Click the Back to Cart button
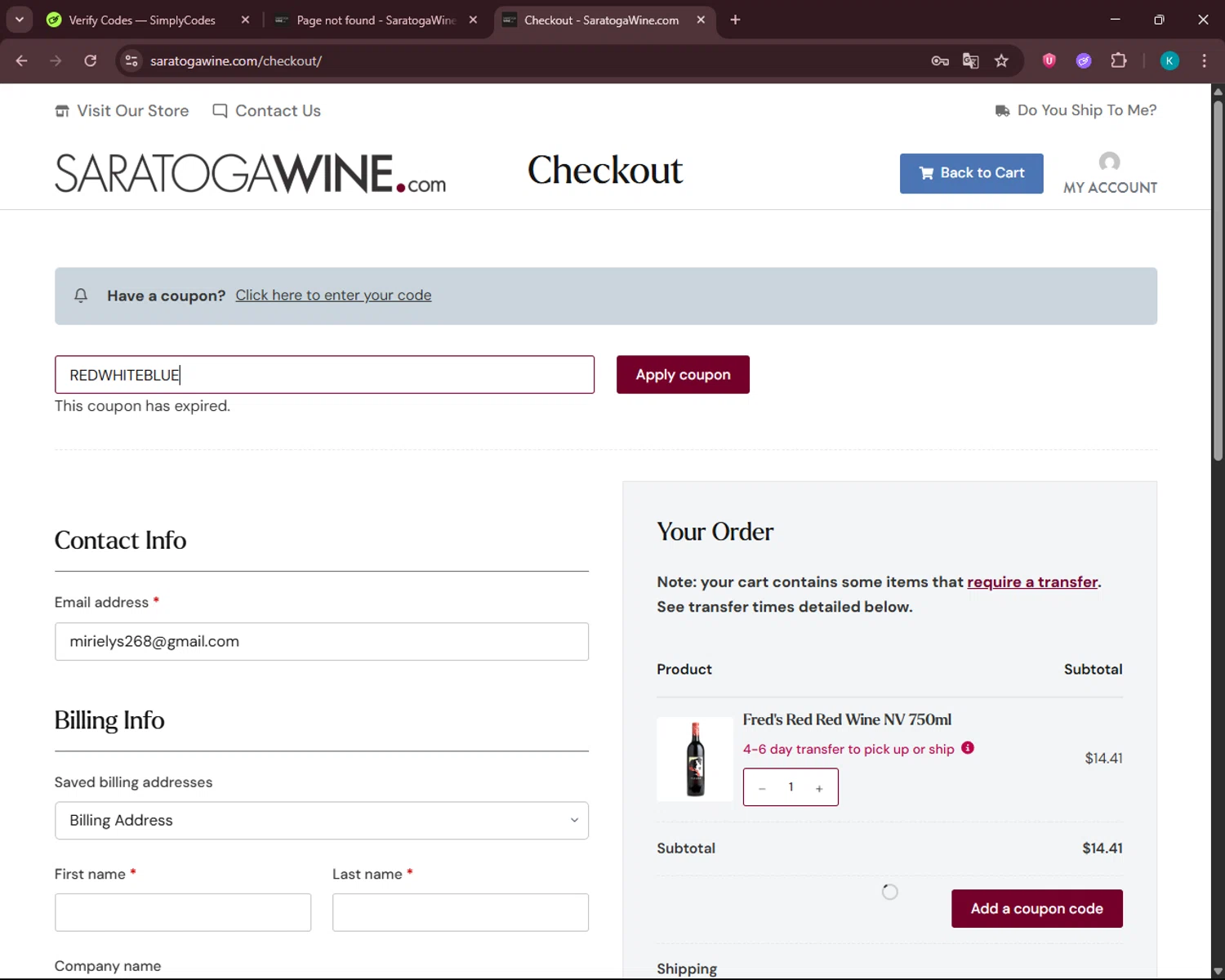Image resolution: width=1225 pixels, height=980 pixels. pyautogui.click(x=971, y=173)
